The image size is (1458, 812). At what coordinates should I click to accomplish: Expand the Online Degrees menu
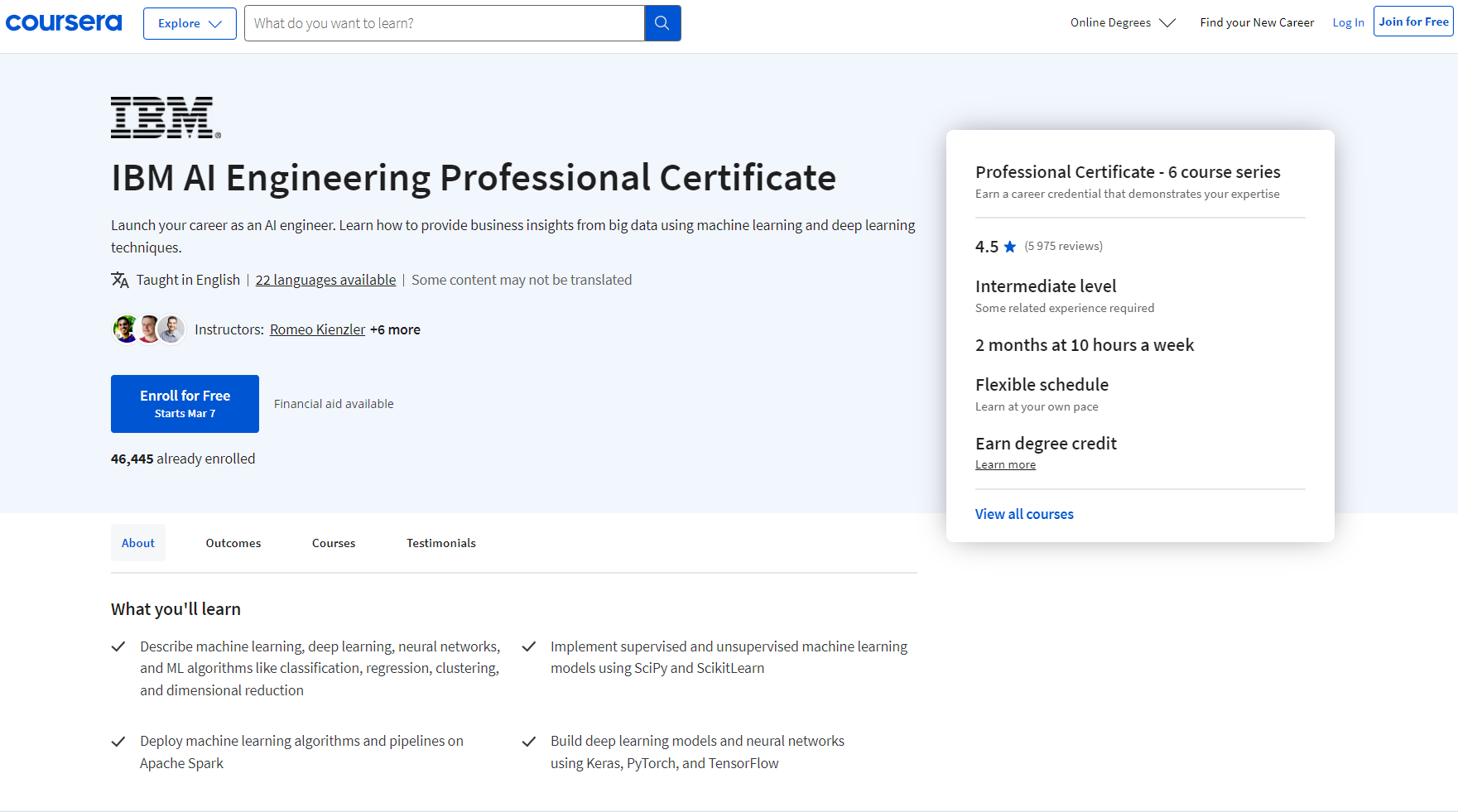pyautogui.click(x=1123, y=22)
